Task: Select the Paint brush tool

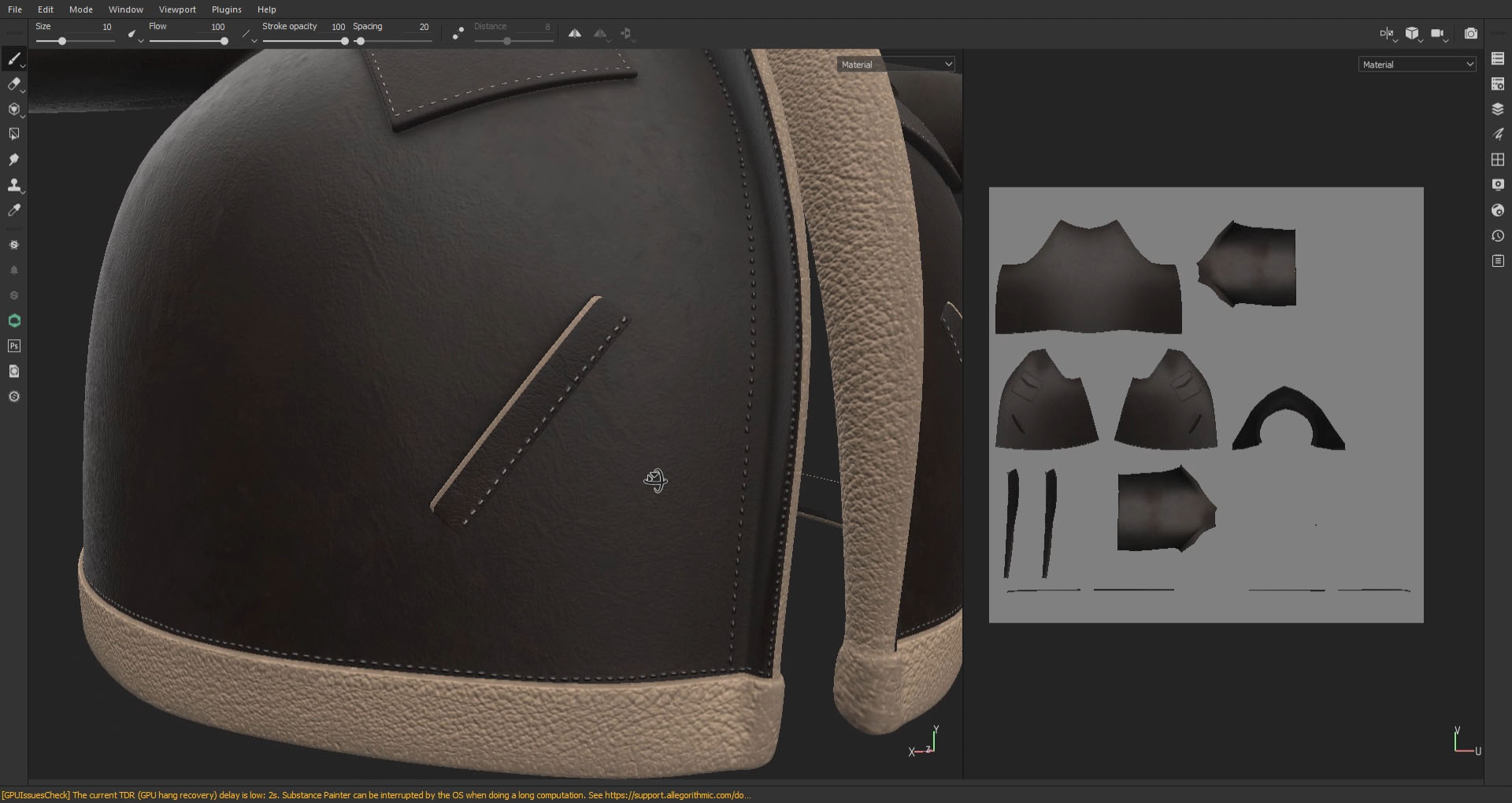Action: click(x=13, y=59)
